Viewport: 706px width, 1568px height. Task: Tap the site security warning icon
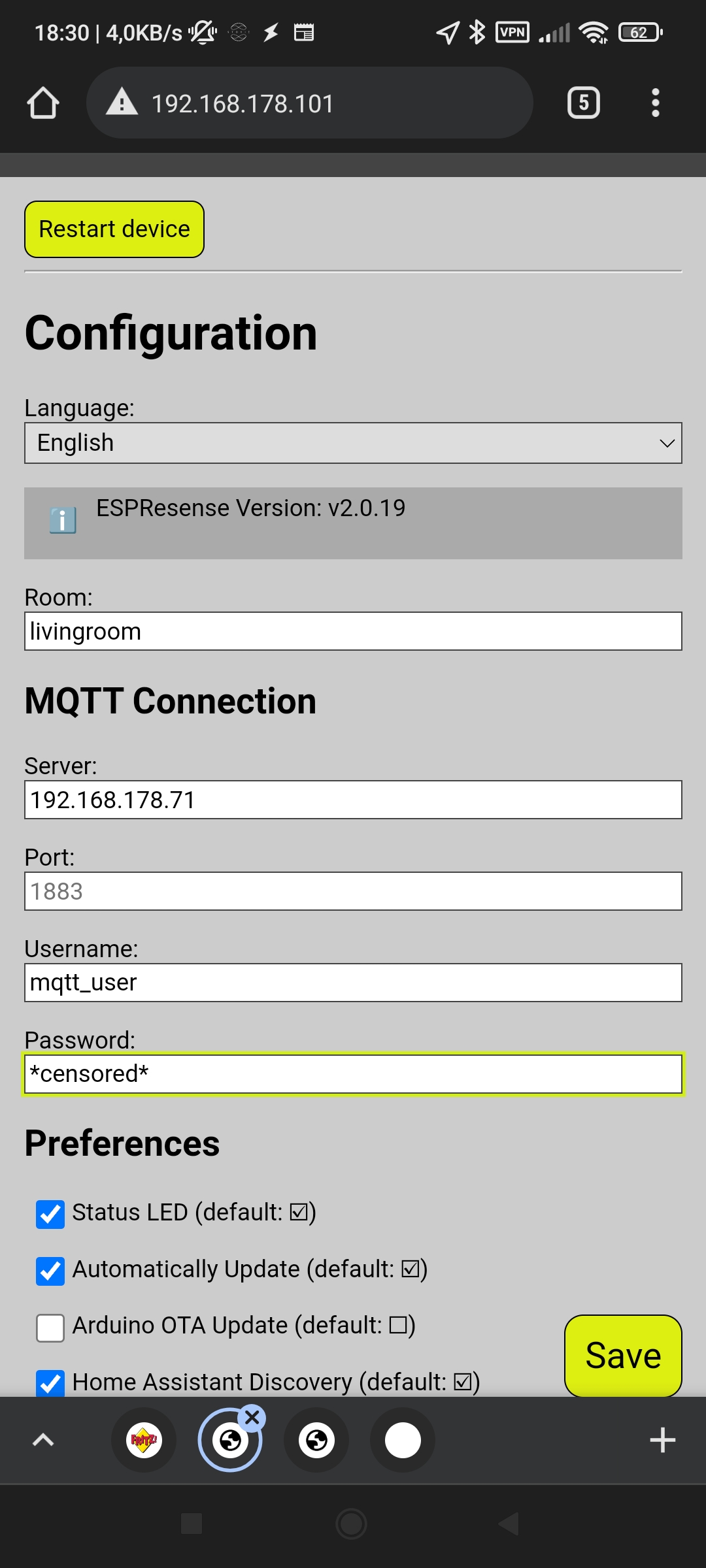tap(123, 102)
